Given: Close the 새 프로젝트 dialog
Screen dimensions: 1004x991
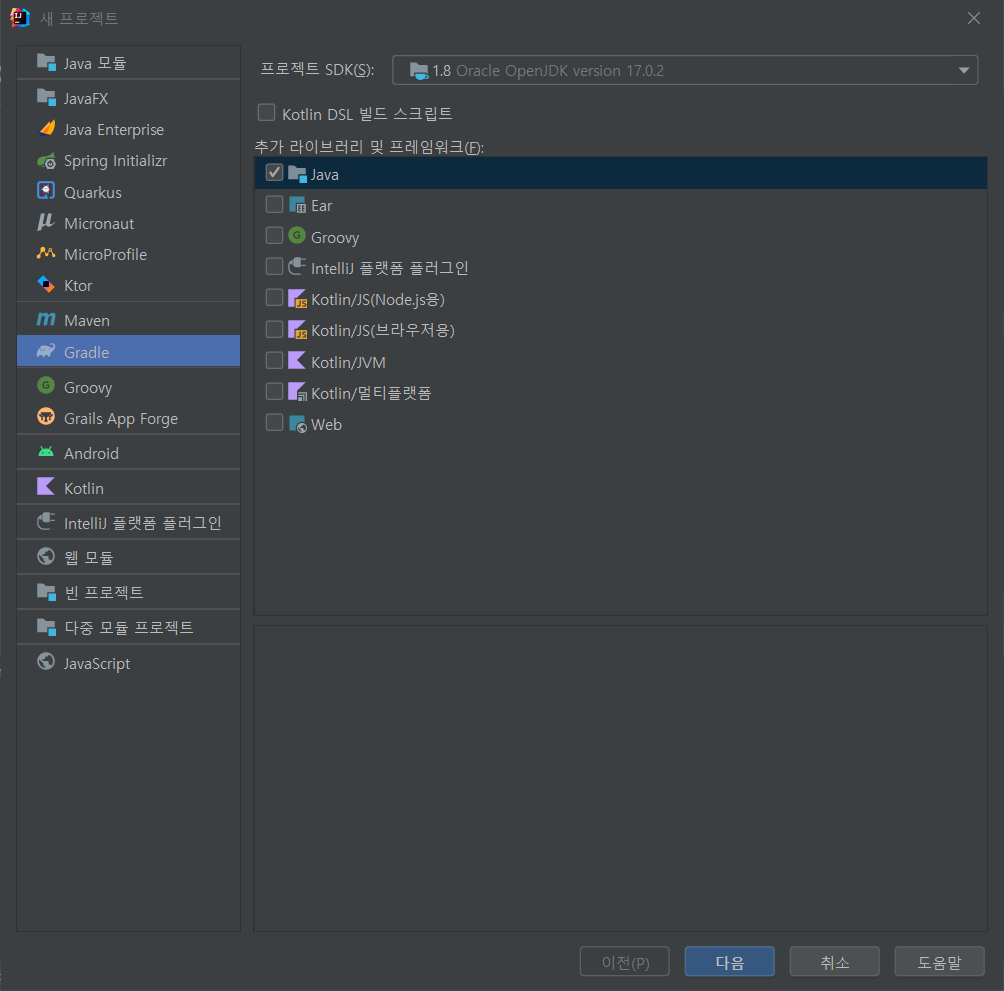Looking at the screenshot, I should click(974, 18).
